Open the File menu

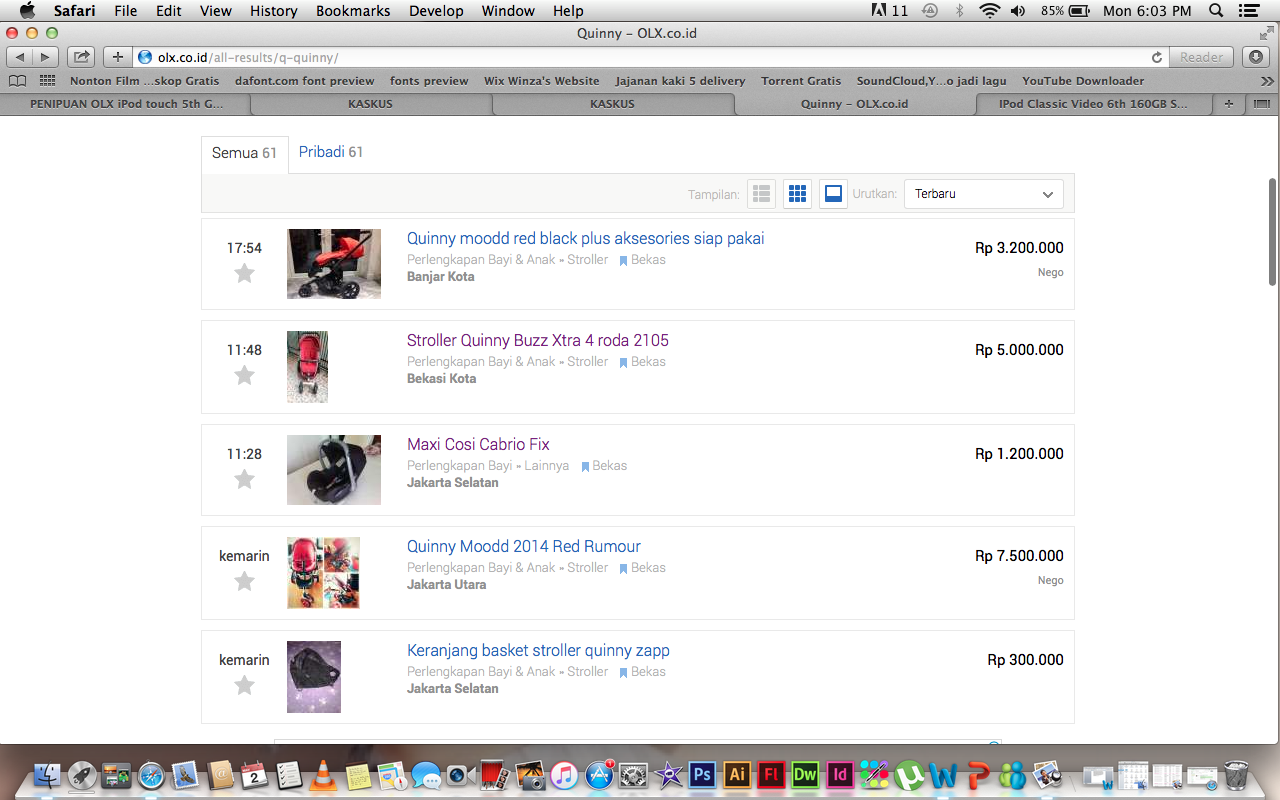(126, 11)
